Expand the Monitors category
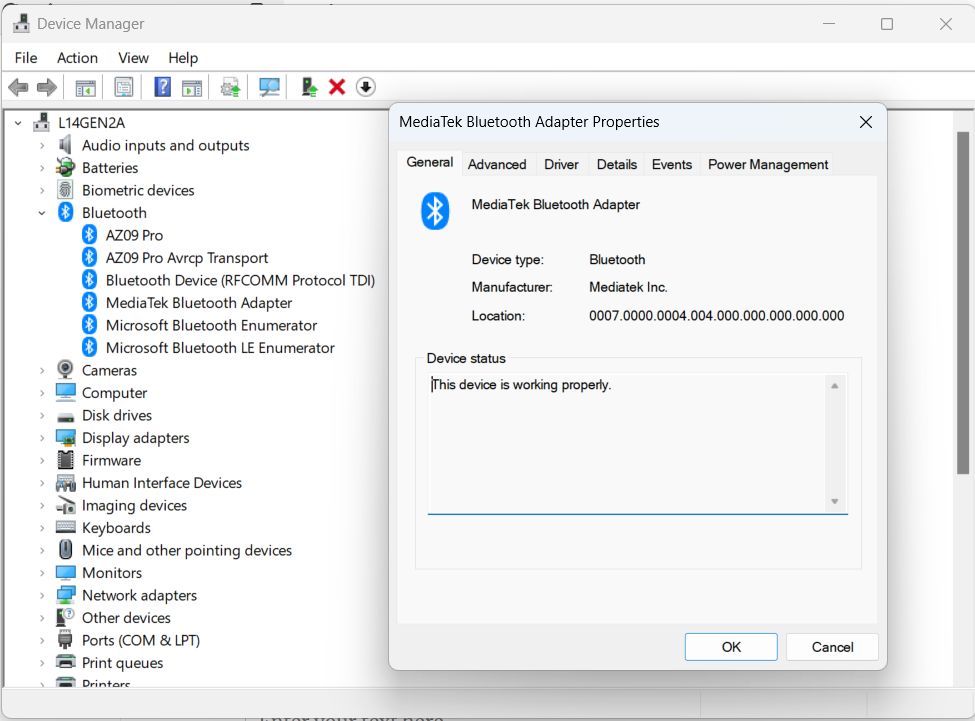This screenshot has height=721, width=975. (x=42, y=572)
